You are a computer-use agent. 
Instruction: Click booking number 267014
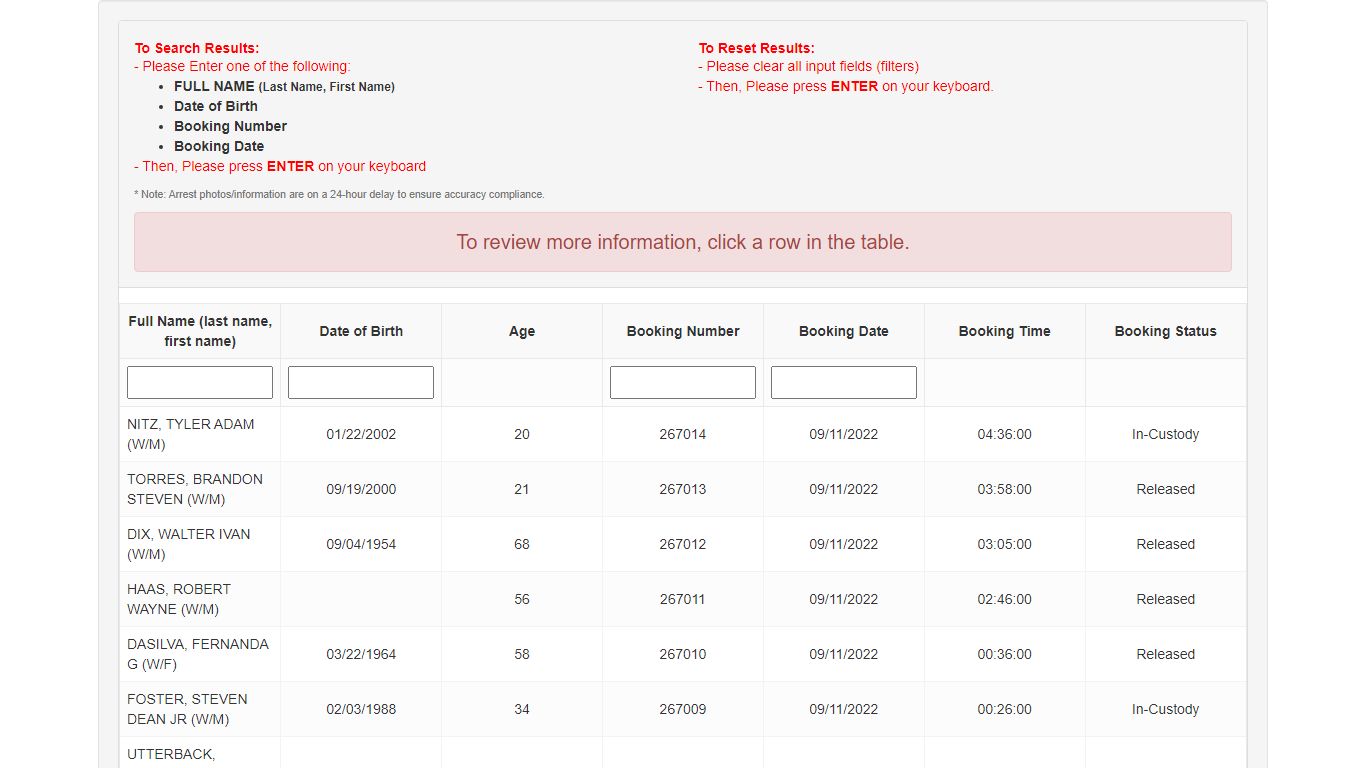click(683, 434)
